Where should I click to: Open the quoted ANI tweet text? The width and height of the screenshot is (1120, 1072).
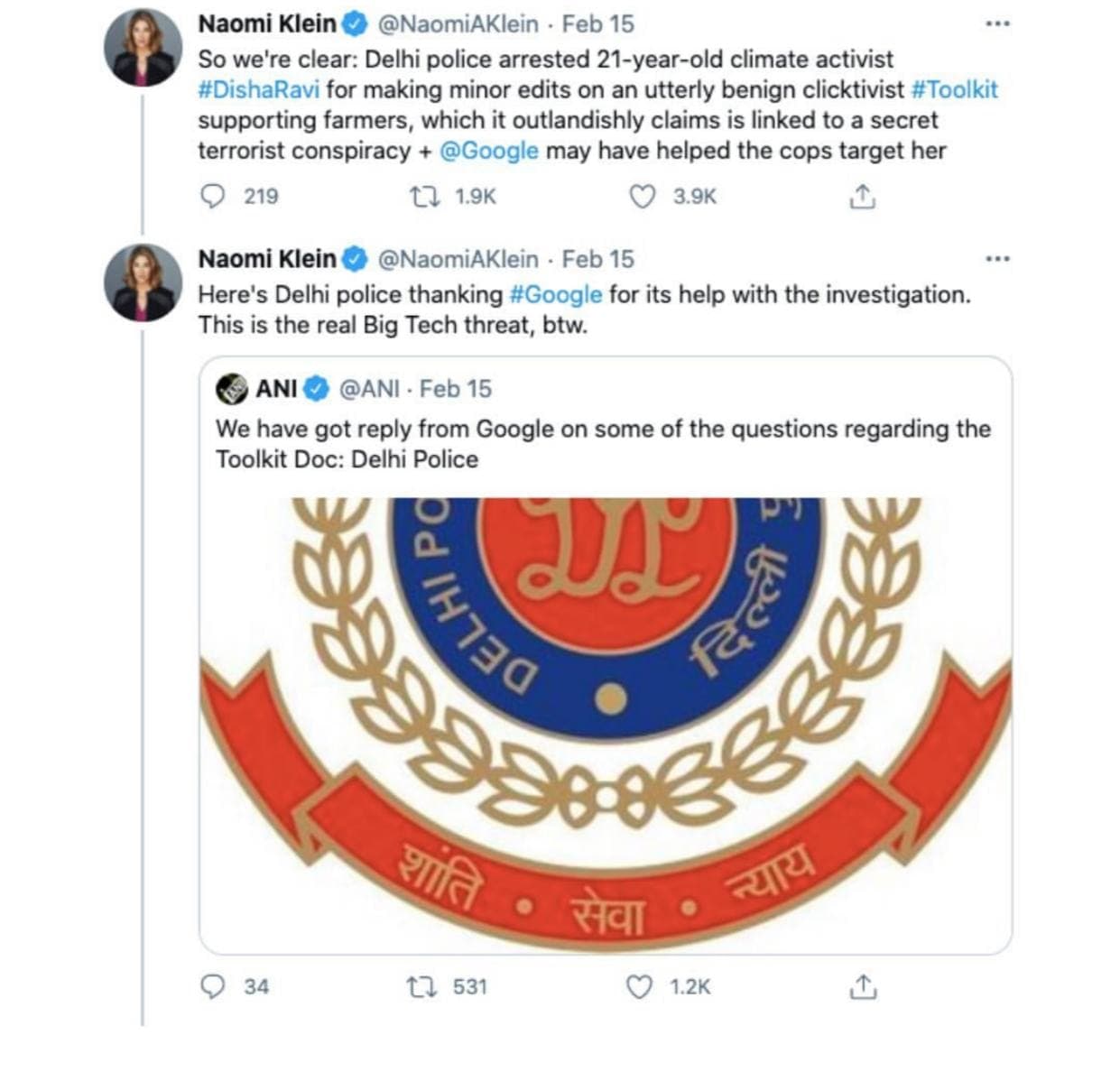[602, 444]
